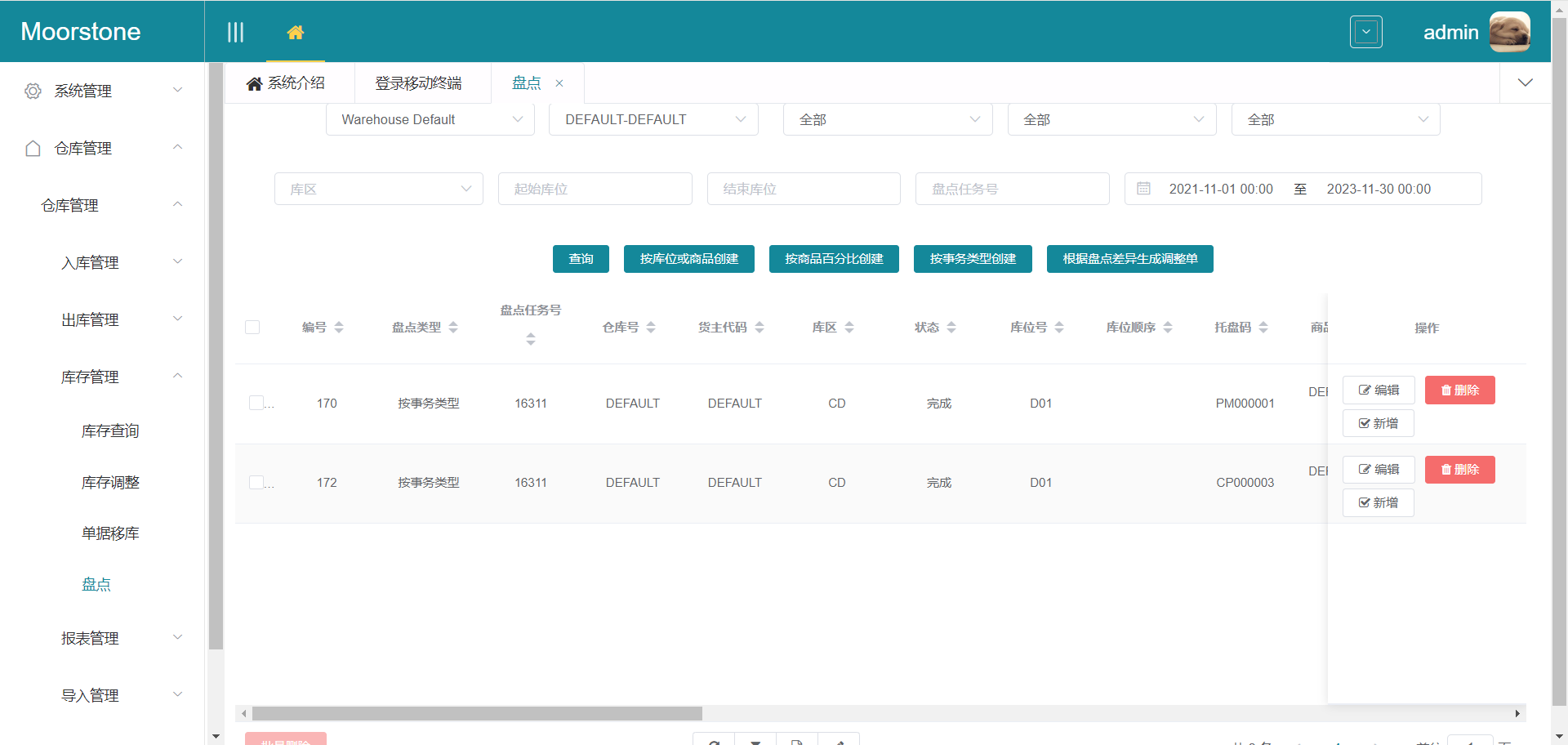
Task: Click the edit pencil icon for record 170
Action: click(x=1363, y=390)
